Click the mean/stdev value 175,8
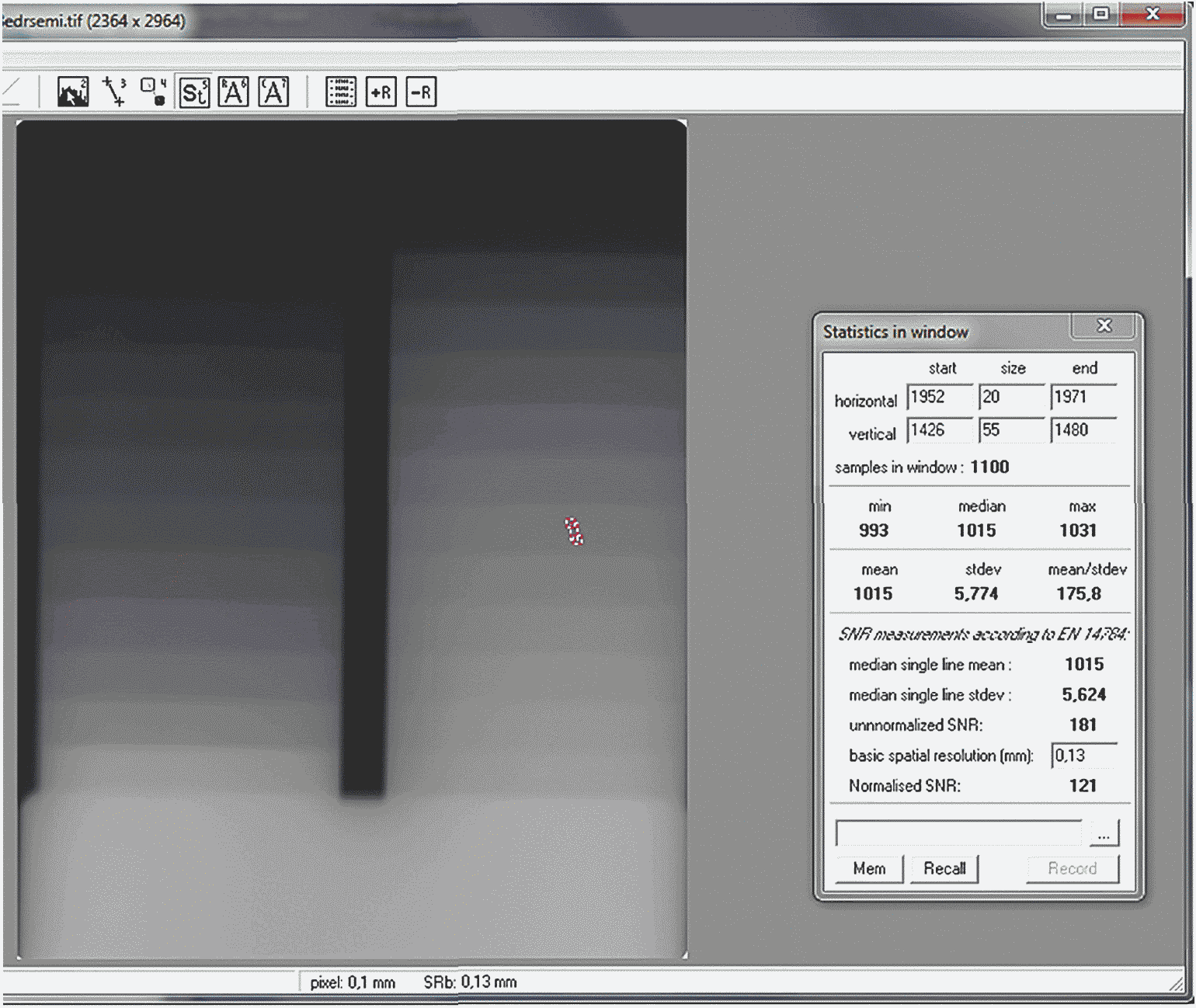Viewport: 1196px width, 1008px height. [1079, 594]
